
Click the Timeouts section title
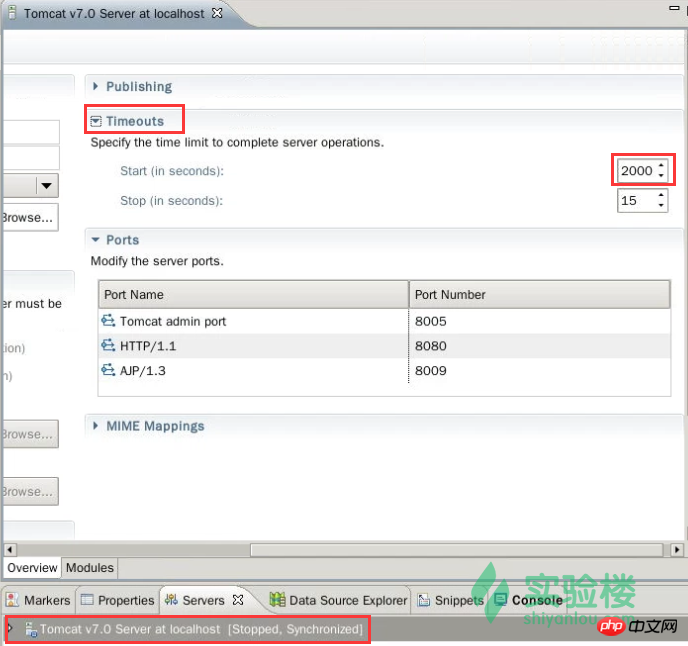coord(135,121)
